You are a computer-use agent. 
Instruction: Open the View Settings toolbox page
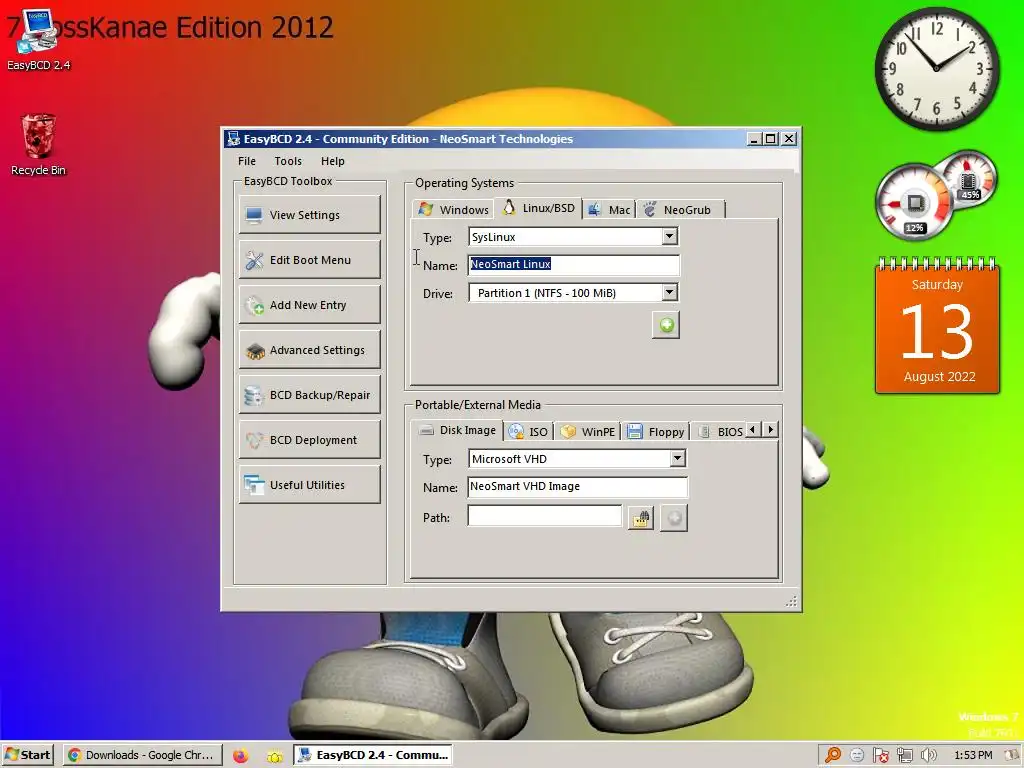tap(310, 215)
